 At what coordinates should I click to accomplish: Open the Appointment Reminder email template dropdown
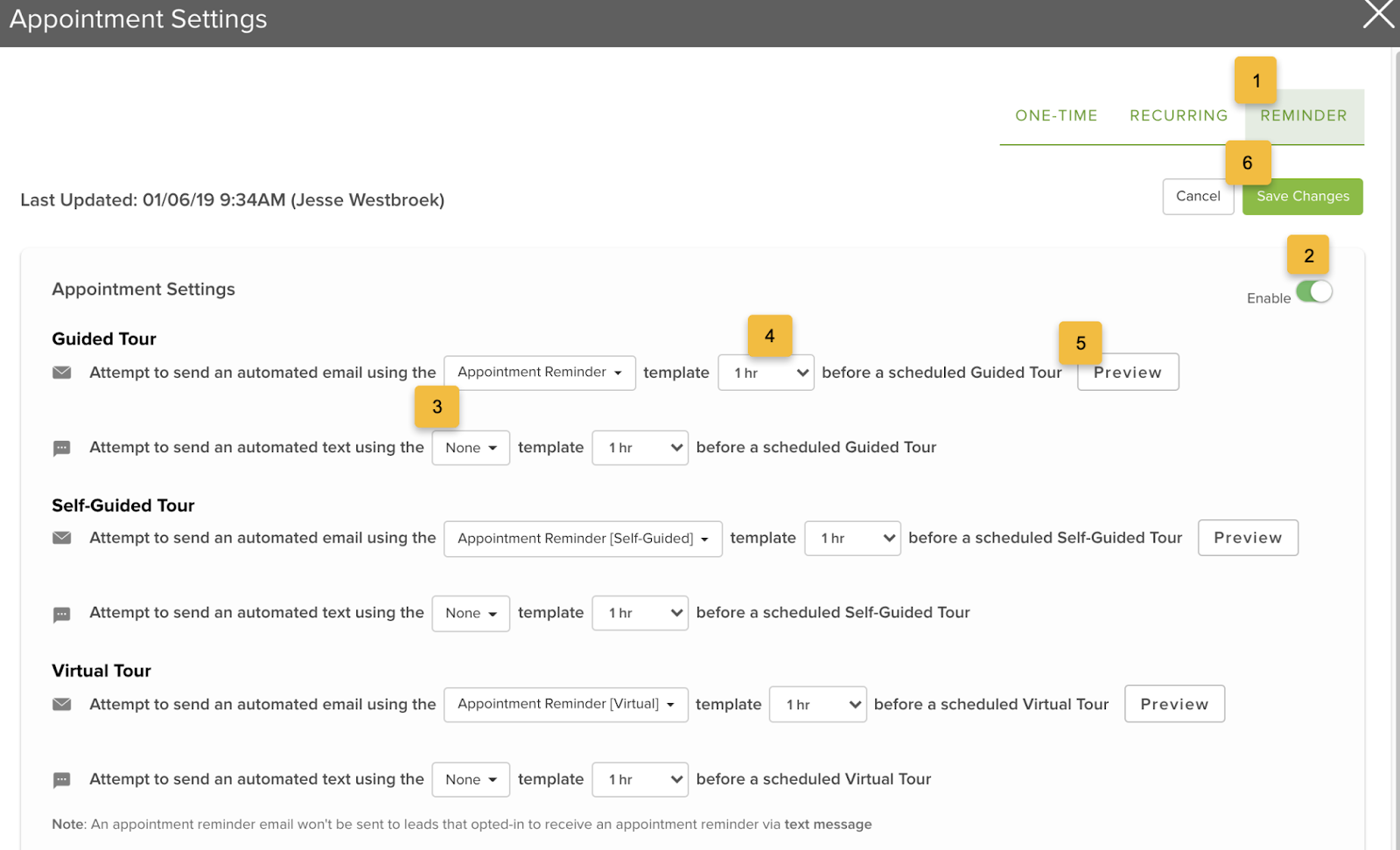pyautogui.click(x=539, y=373)
